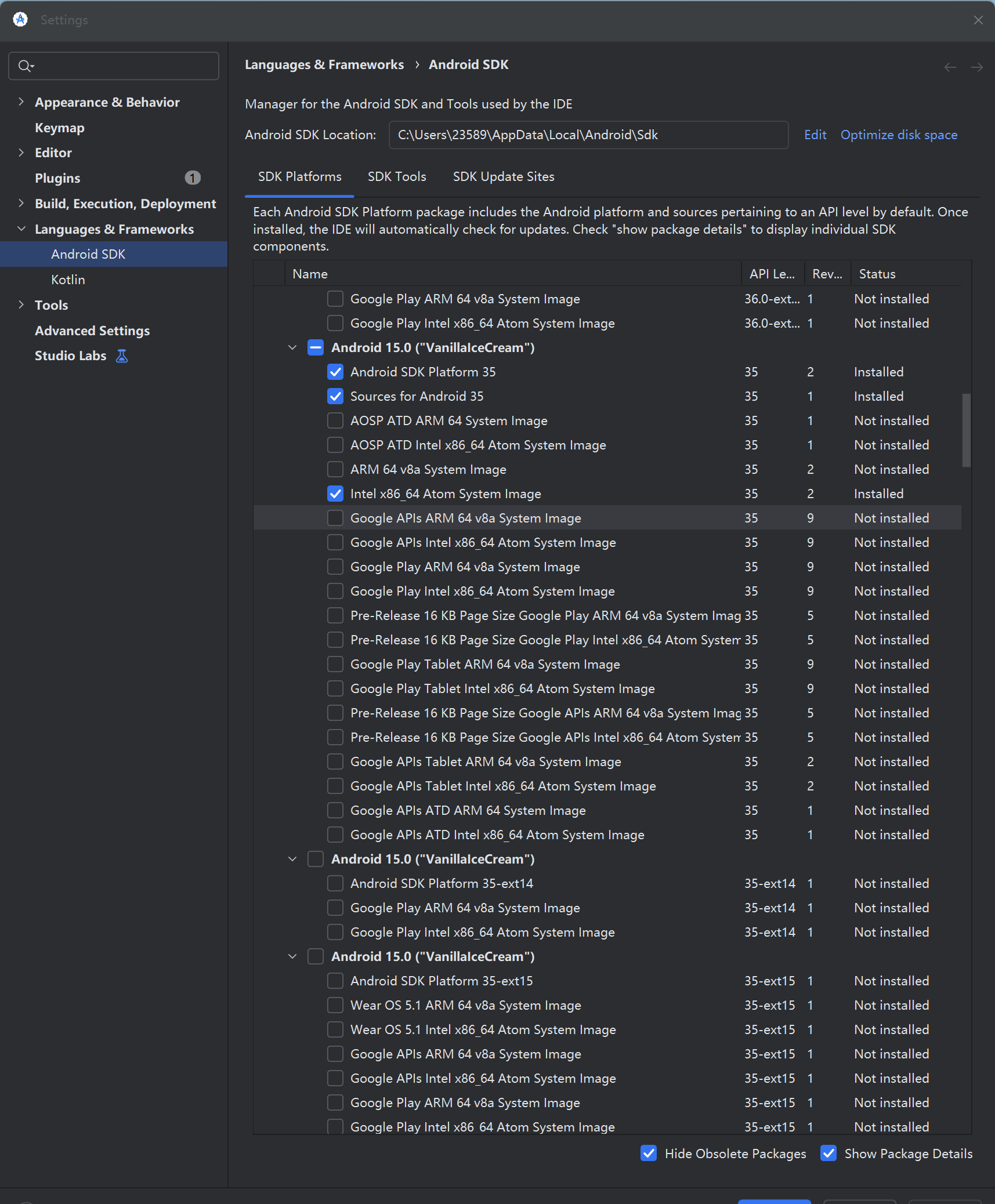Image resolution: width=995 pixels, height=1204 pixels.
Task: Close the Settings dialog
Action: [978, 20]
